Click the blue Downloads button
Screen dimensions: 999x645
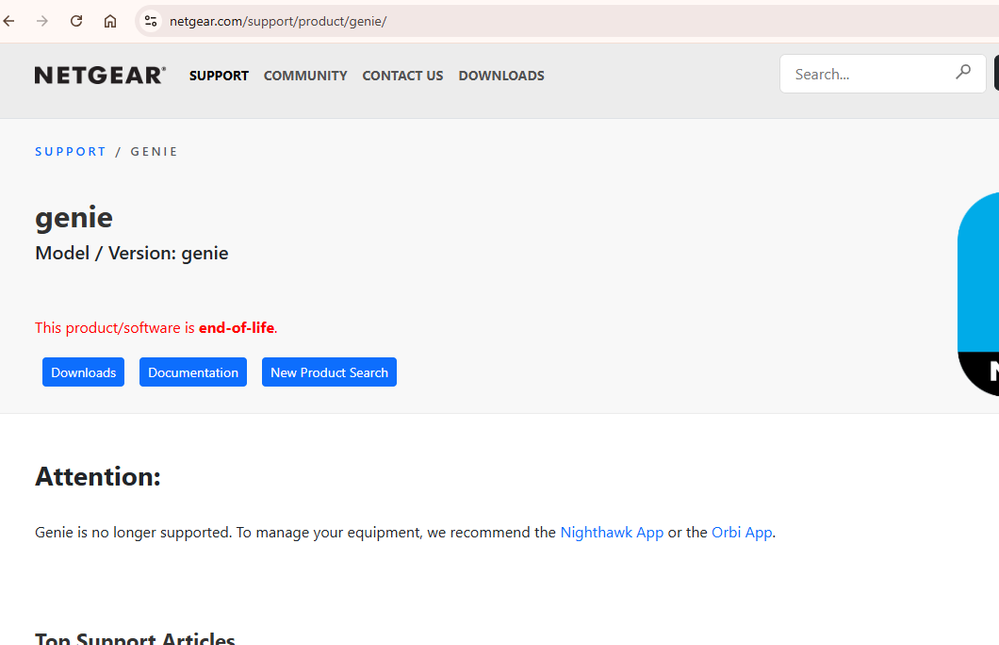[83, 372]
